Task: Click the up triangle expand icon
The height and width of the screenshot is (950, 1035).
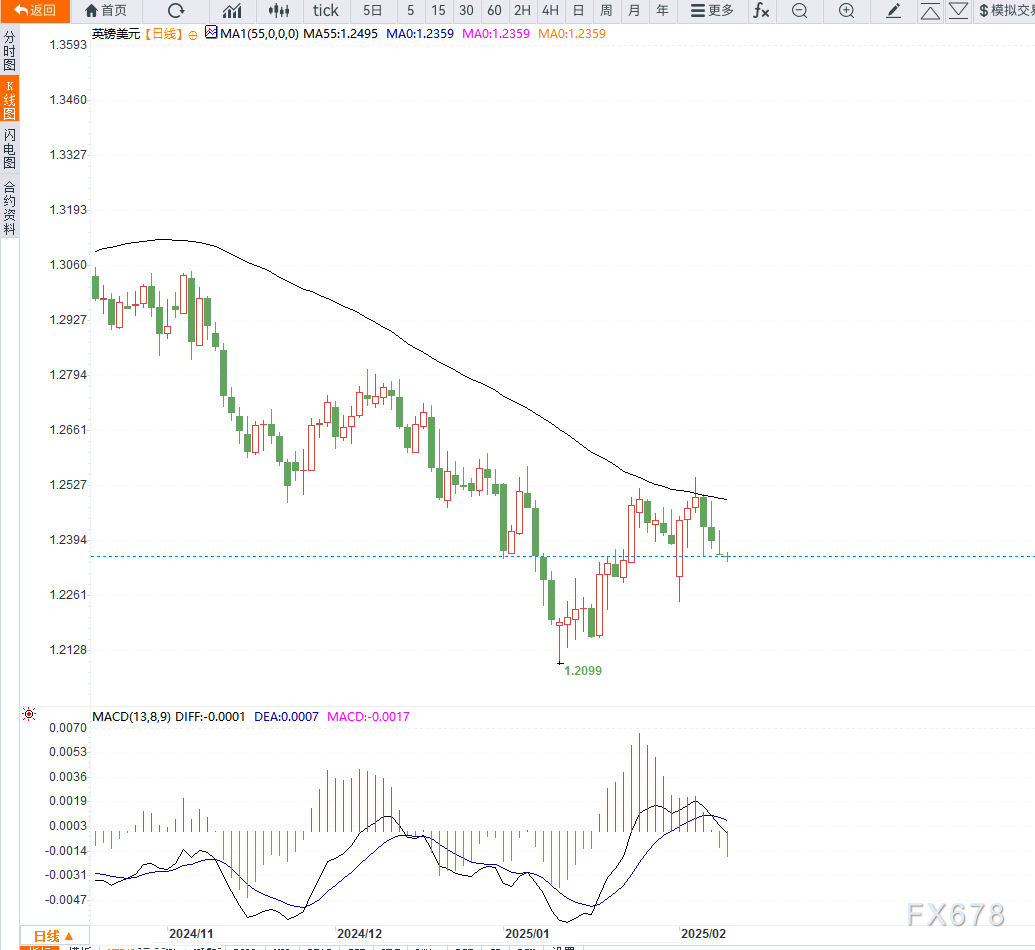Action: (x=930, y=11)
